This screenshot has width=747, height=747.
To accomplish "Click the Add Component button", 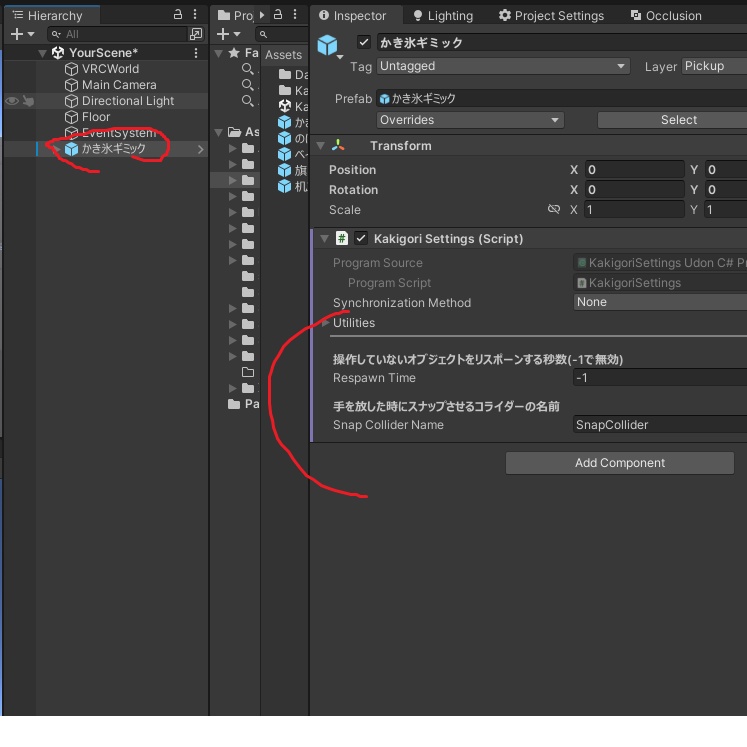I will tap(620, 463).
